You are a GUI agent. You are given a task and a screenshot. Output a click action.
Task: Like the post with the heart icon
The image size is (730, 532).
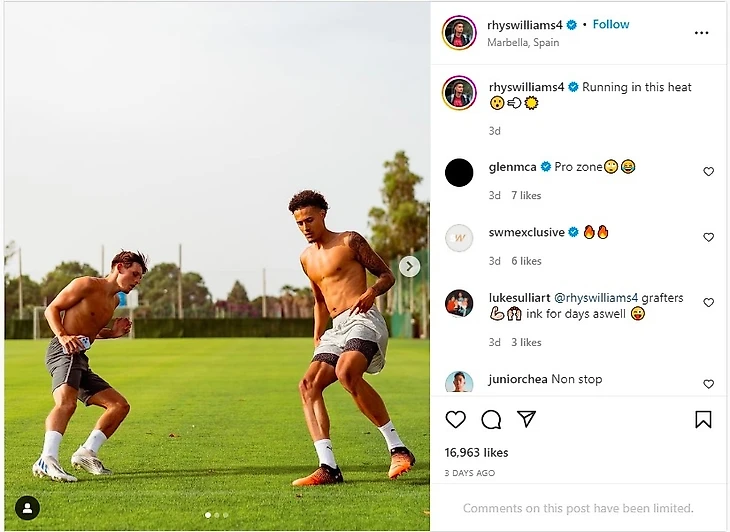(455, 420)
